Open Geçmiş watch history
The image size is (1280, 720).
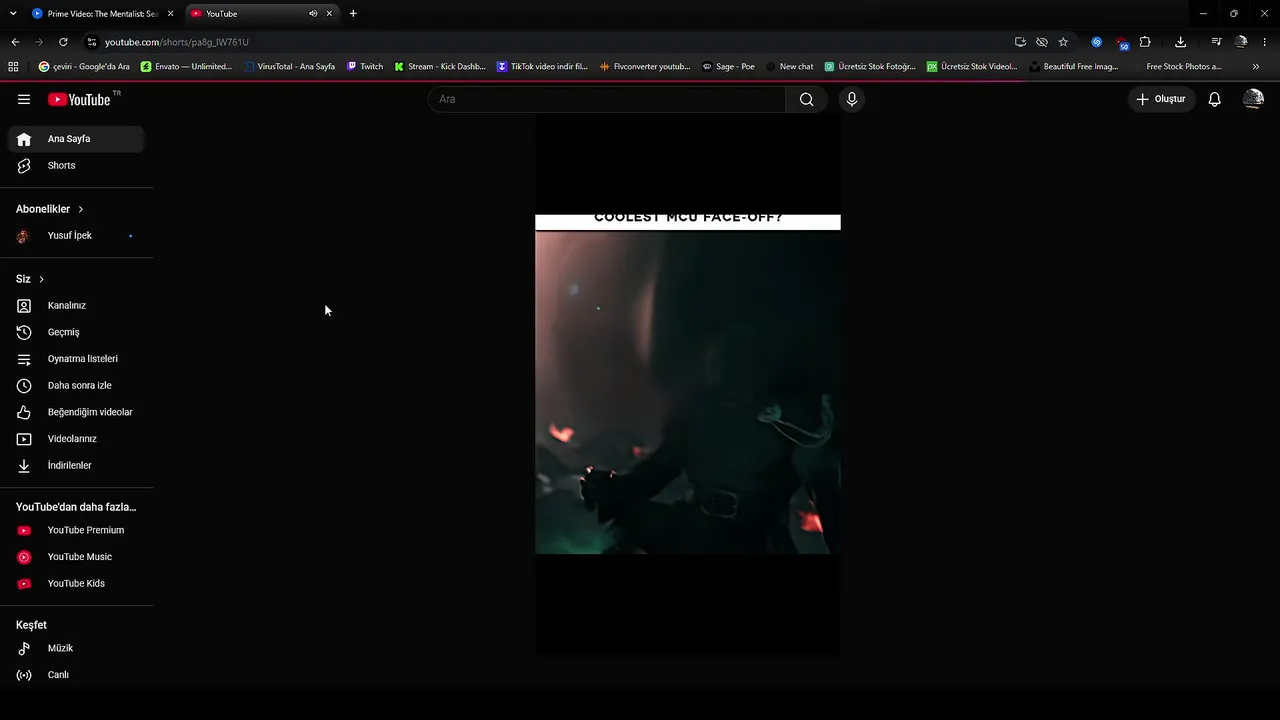[x=76, y=332]
